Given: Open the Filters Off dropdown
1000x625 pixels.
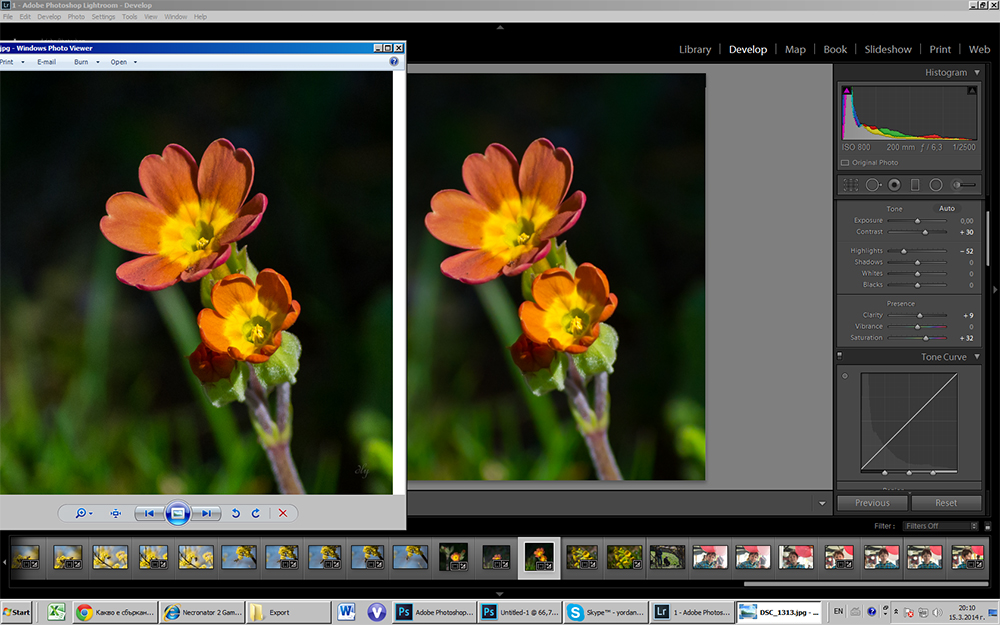Looking at the screenshot, I should pyautogui.click(x=940, y=525).
